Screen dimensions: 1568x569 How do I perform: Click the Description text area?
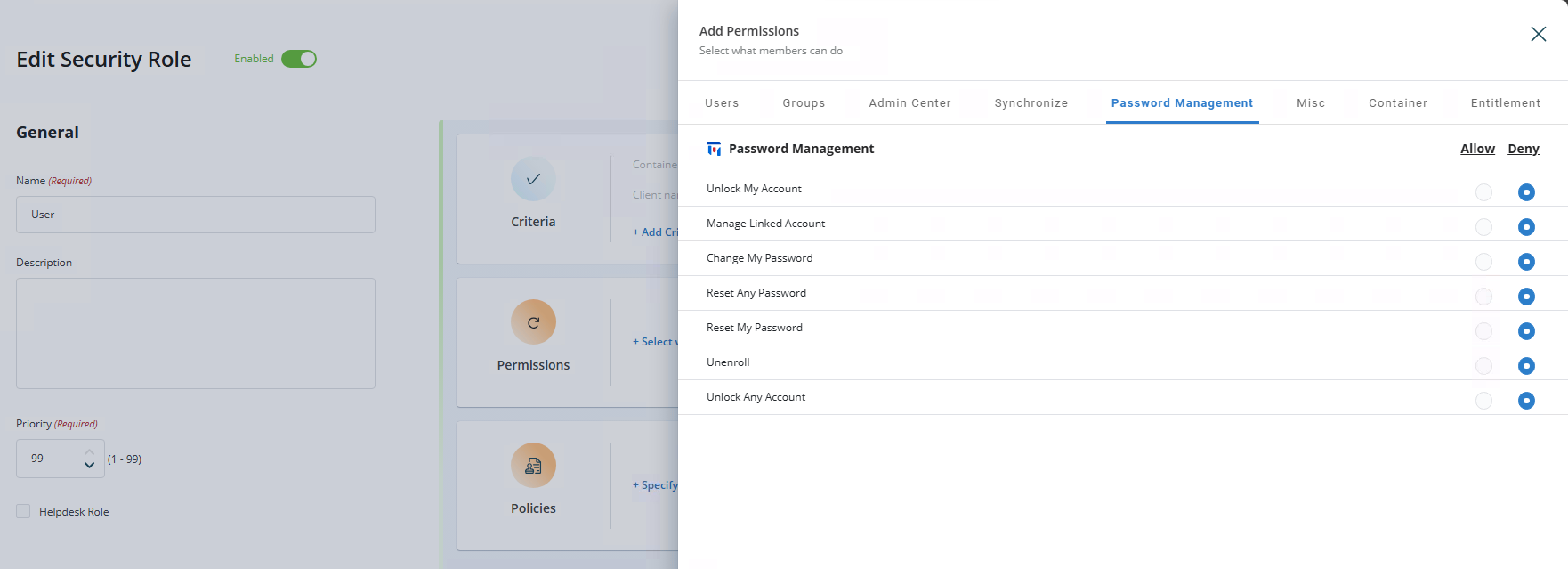[196, 333]
